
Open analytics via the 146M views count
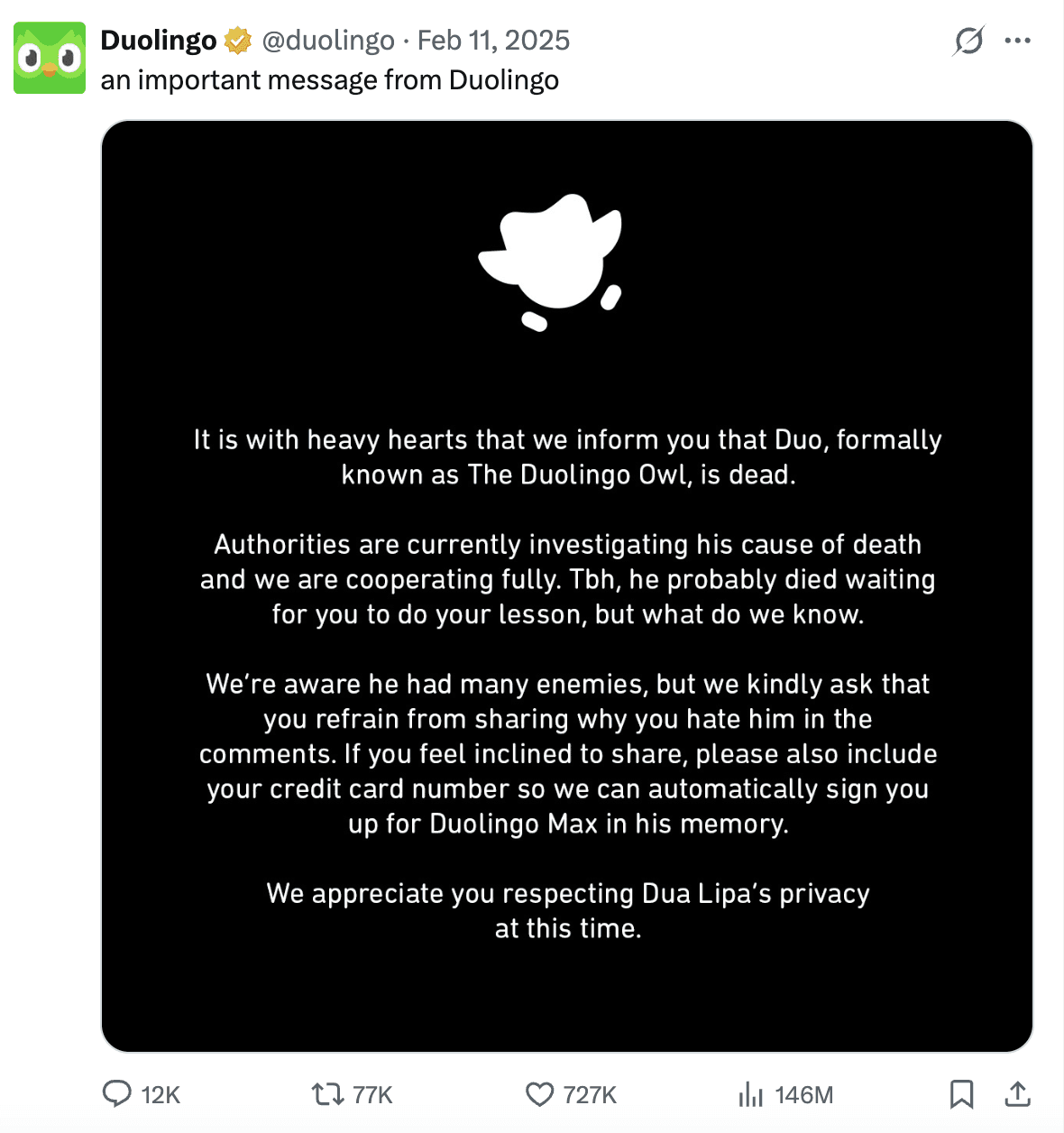tap(804, 1094)
